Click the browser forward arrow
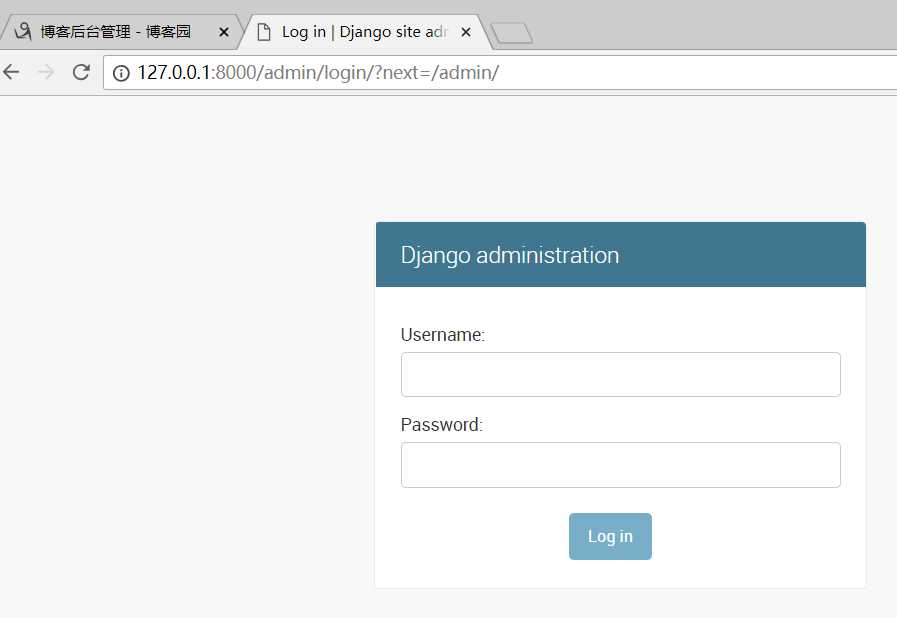Viewport: 897px width, 618px height. point(46,72)
